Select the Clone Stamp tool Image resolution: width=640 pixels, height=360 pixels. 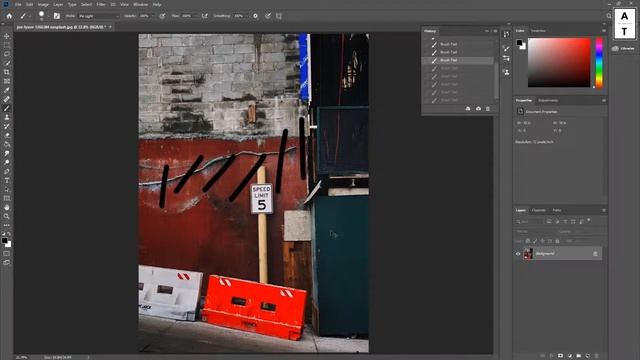(x=7, y=117)
